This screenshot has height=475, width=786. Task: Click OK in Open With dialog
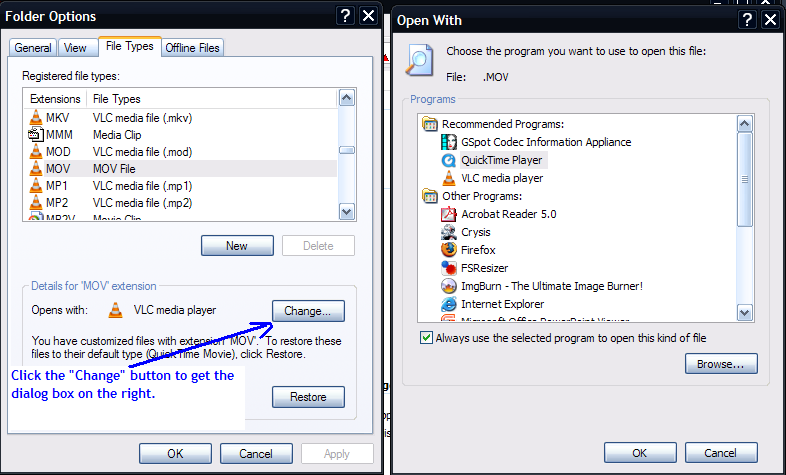click(x=640, y=452)
